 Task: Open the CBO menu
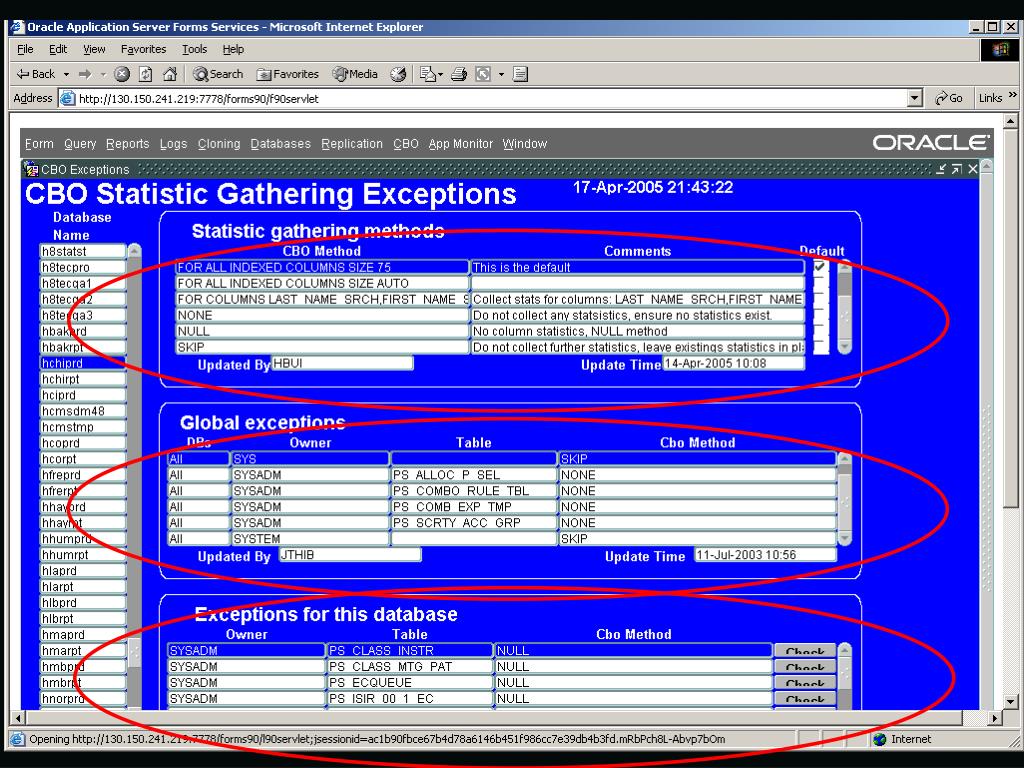point(406,144)
